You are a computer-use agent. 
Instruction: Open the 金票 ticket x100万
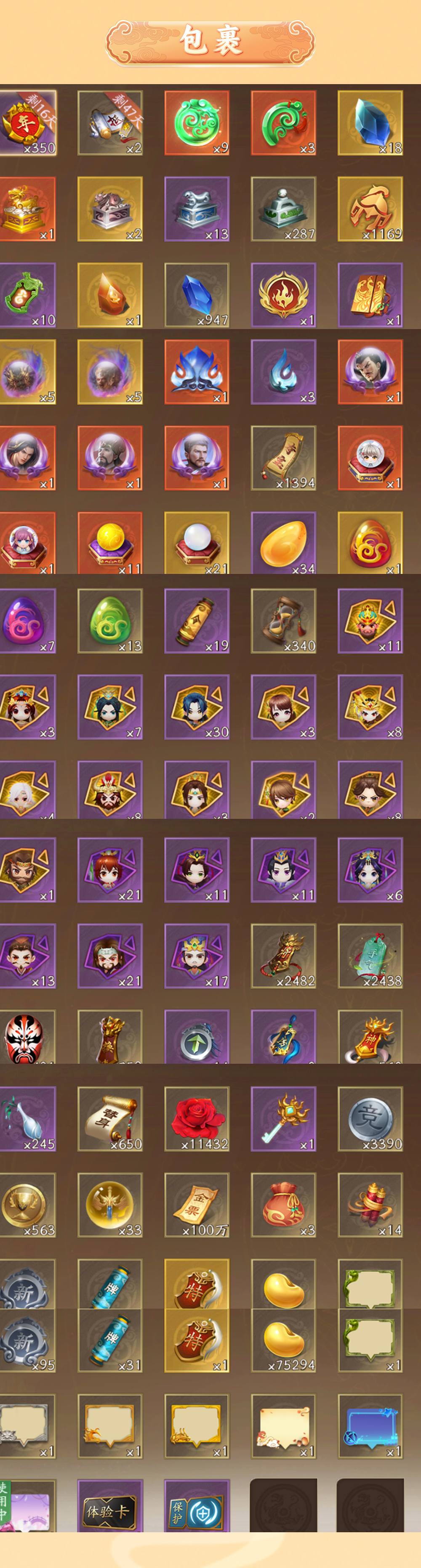[197, 1205]
